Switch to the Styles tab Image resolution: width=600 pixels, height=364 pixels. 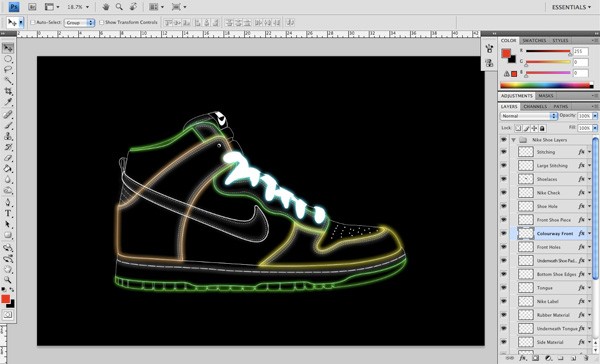tap(560, 41)
